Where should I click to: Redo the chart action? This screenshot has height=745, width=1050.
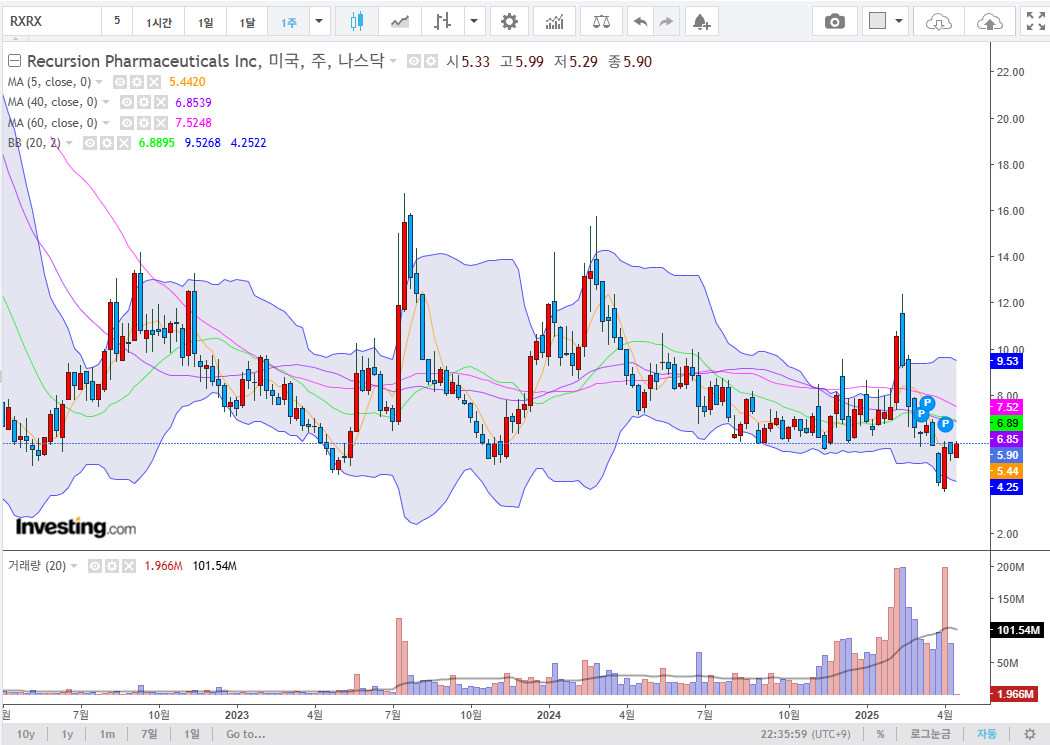tap(666, 22)
